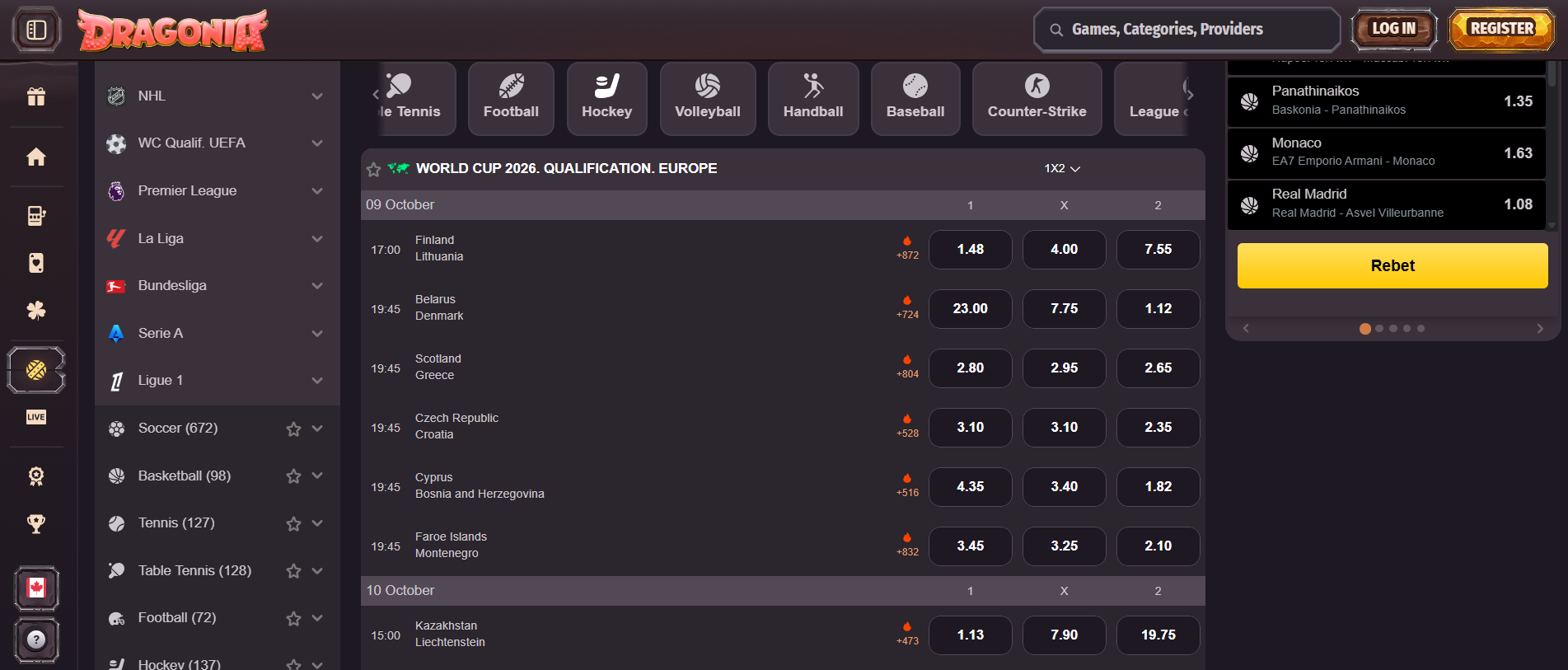The image size is (1568, 670).
Task: Select the Hockey sport tab
Action: click(607, 98)
